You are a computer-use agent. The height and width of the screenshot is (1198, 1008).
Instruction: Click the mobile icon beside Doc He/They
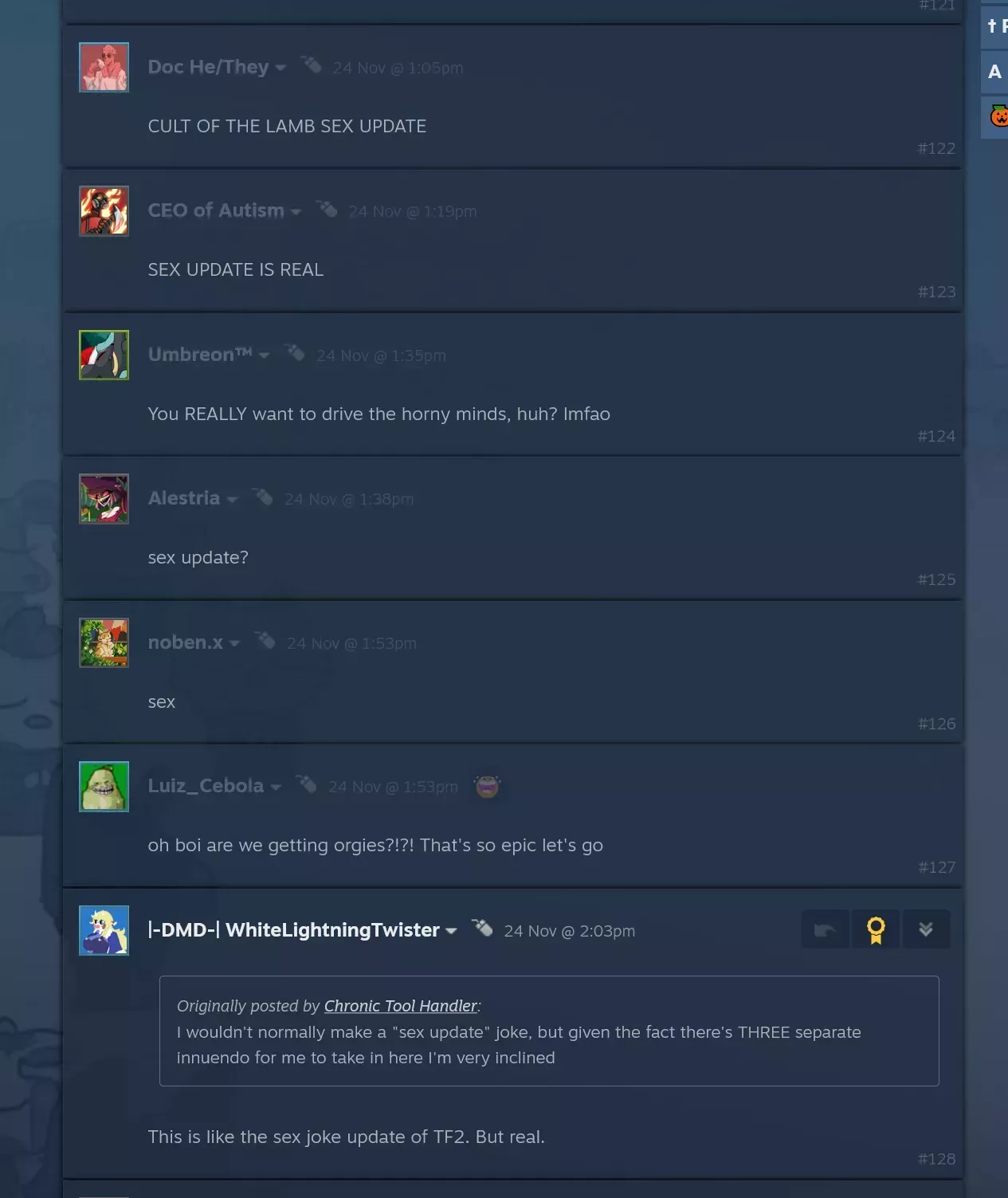pos(311,65)
